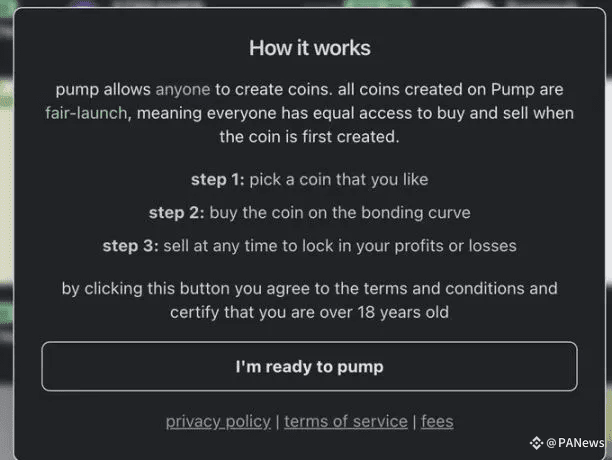Click the highlighted word "anyone"
612x460 pixels.
point(183,90)
